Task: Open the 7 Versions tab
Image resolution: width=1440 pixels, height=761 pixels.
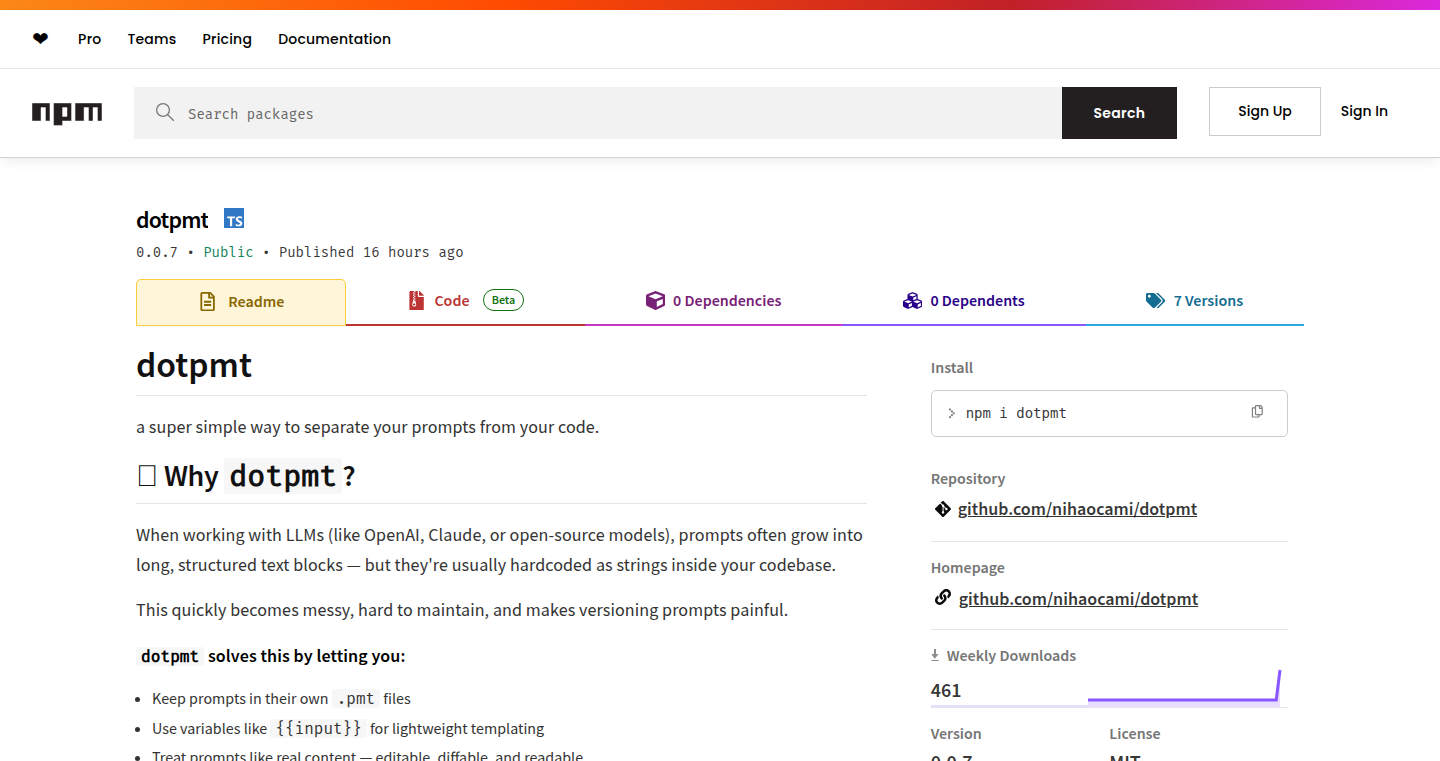Action: pos(1194,301)
